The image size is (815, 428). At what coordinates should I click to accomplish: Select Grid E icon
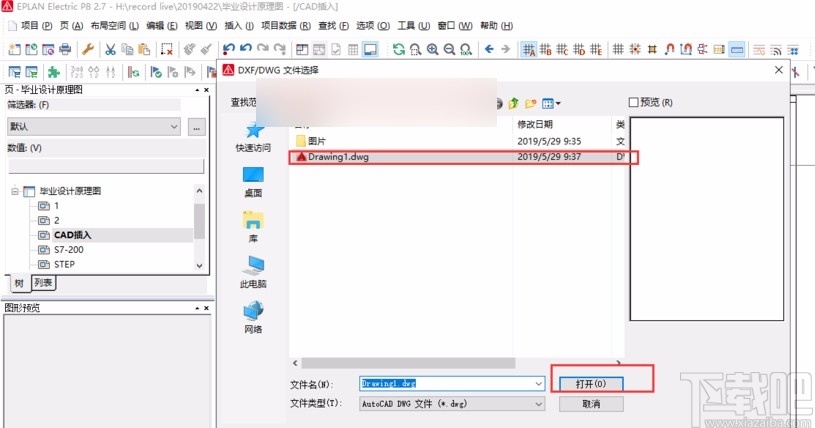(596, 49)
